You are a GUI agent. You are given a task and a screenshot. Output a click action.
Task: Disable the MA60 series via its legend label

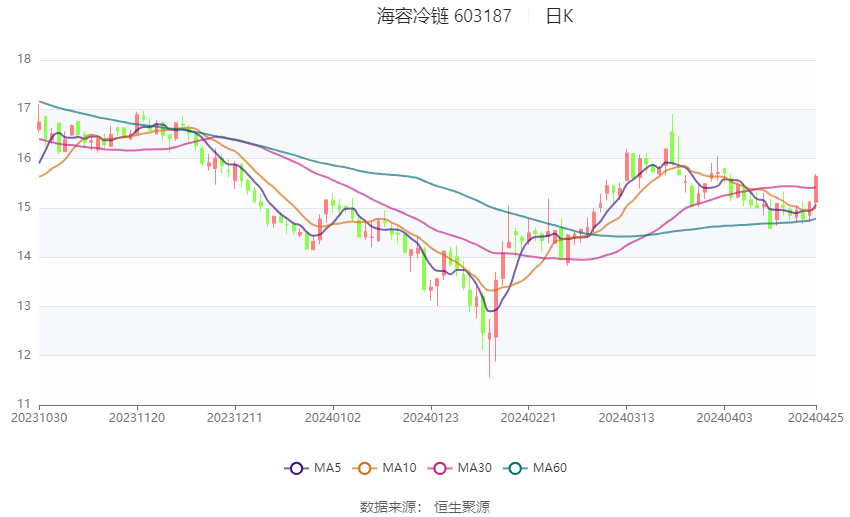[x=549, y=467]
